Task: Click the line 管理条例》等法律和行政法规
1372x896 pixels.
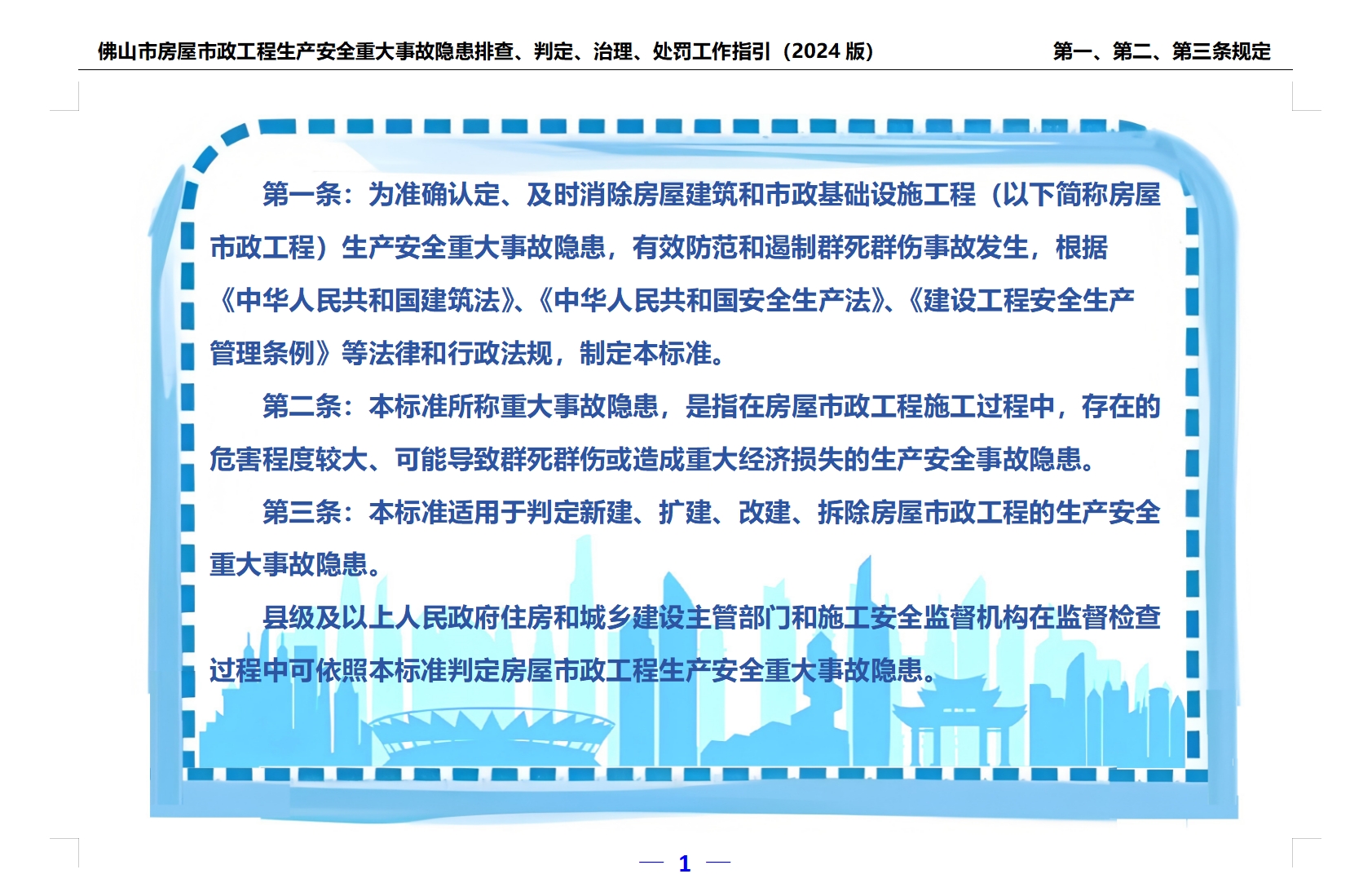Action: (467, 353)
